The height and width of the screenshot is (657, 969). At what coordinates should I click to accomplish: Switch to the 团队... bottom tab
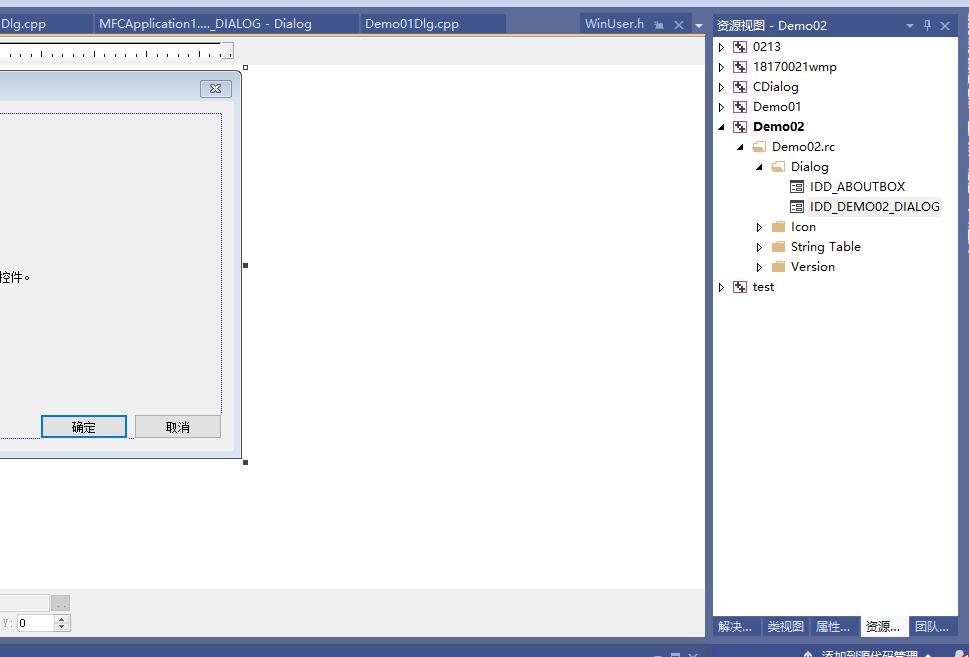pos(933,627)
